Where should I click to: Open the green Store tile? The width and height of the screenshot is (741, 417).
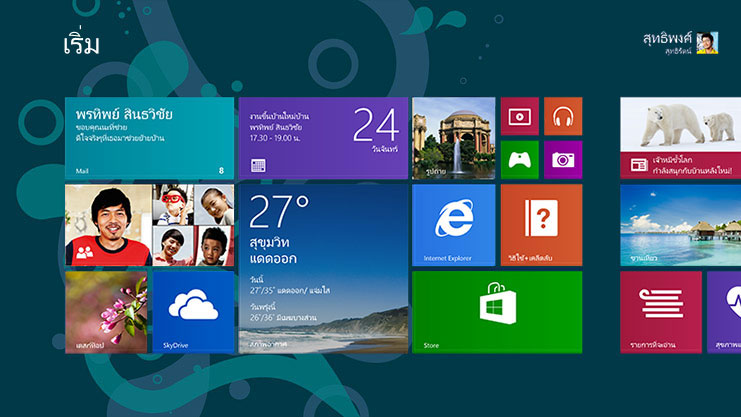496,311
